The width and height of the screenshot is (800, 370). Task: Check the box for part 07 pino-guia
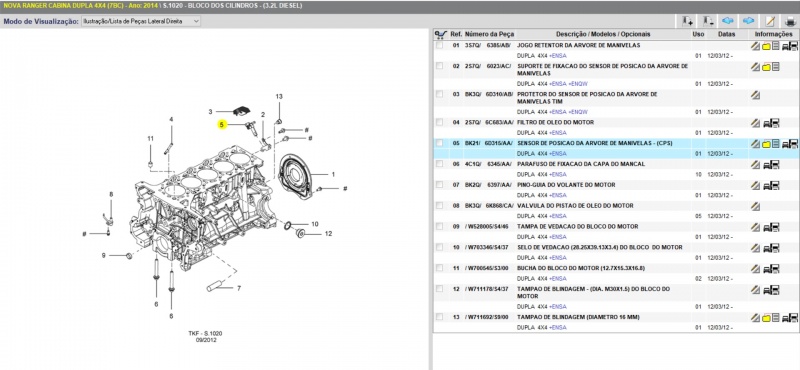(439, 185)
